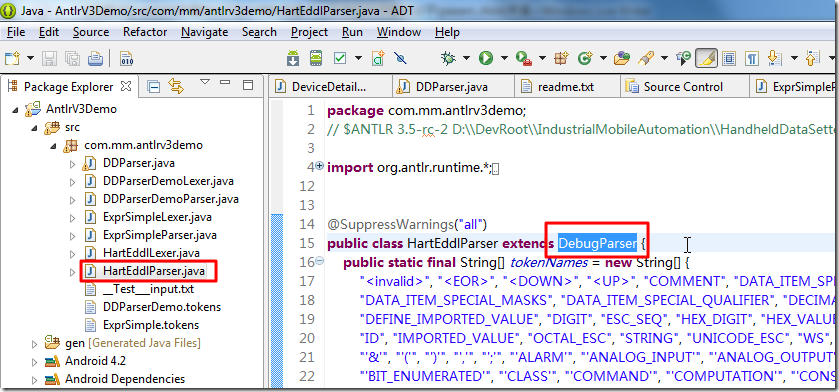Select HartEddlParser.java in the tree
The image size is (839, 392).
(154, 271)
